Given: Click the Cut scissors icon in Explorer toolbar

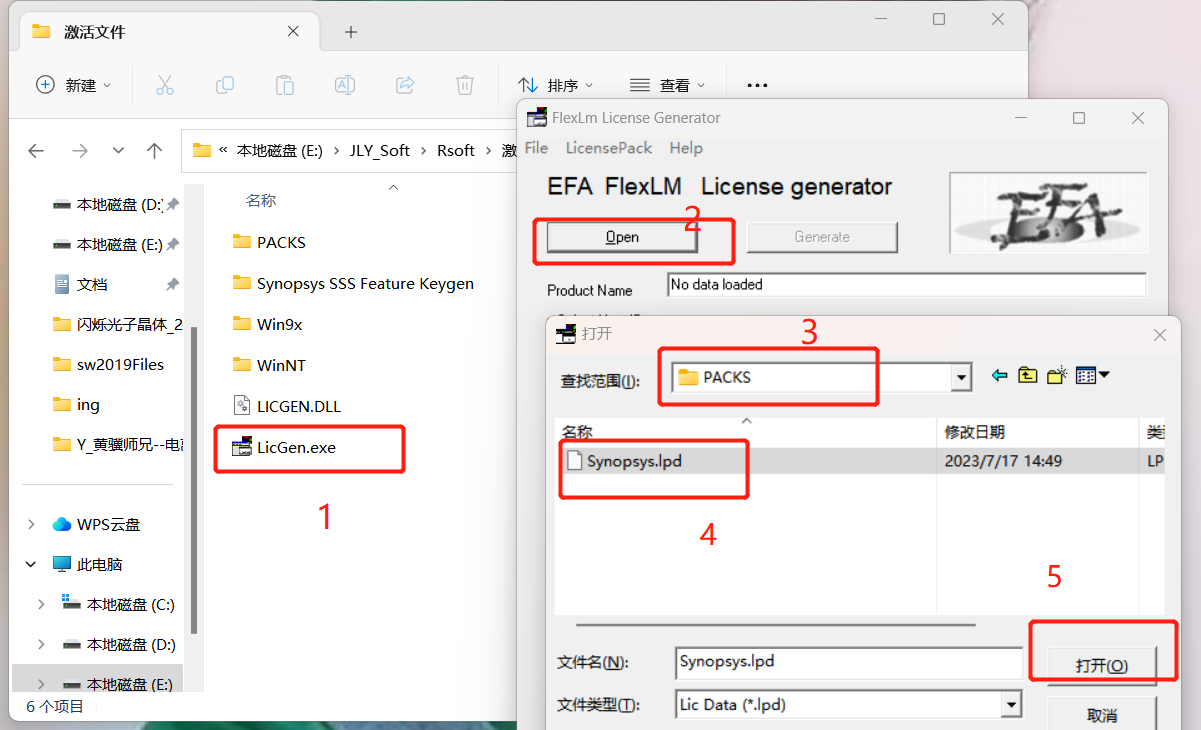Looking at the screenshot, I should (x=165, y=86).
